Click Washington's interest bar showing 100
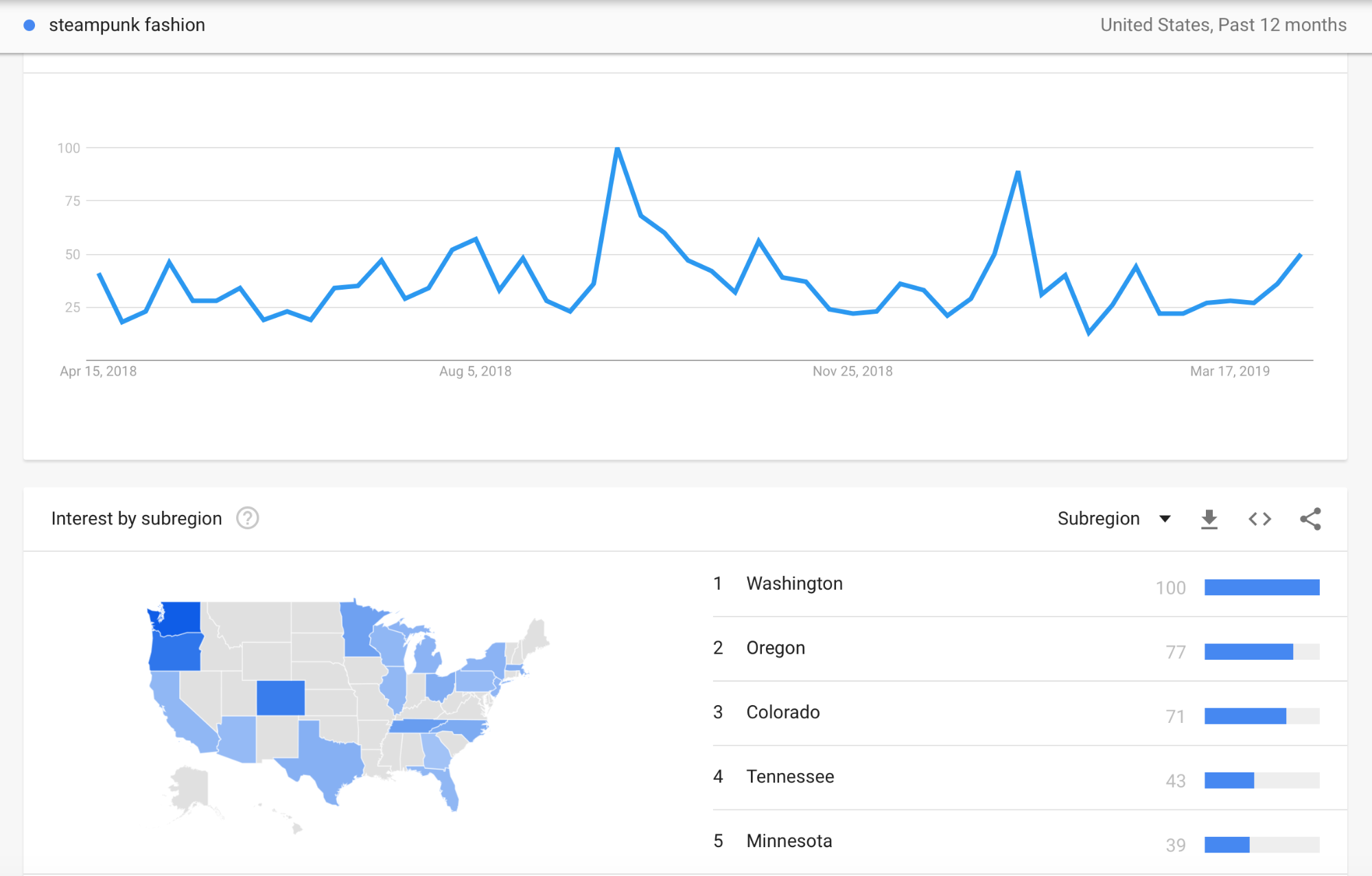This screenshot has height=876, width=1372. [1261, 587]
